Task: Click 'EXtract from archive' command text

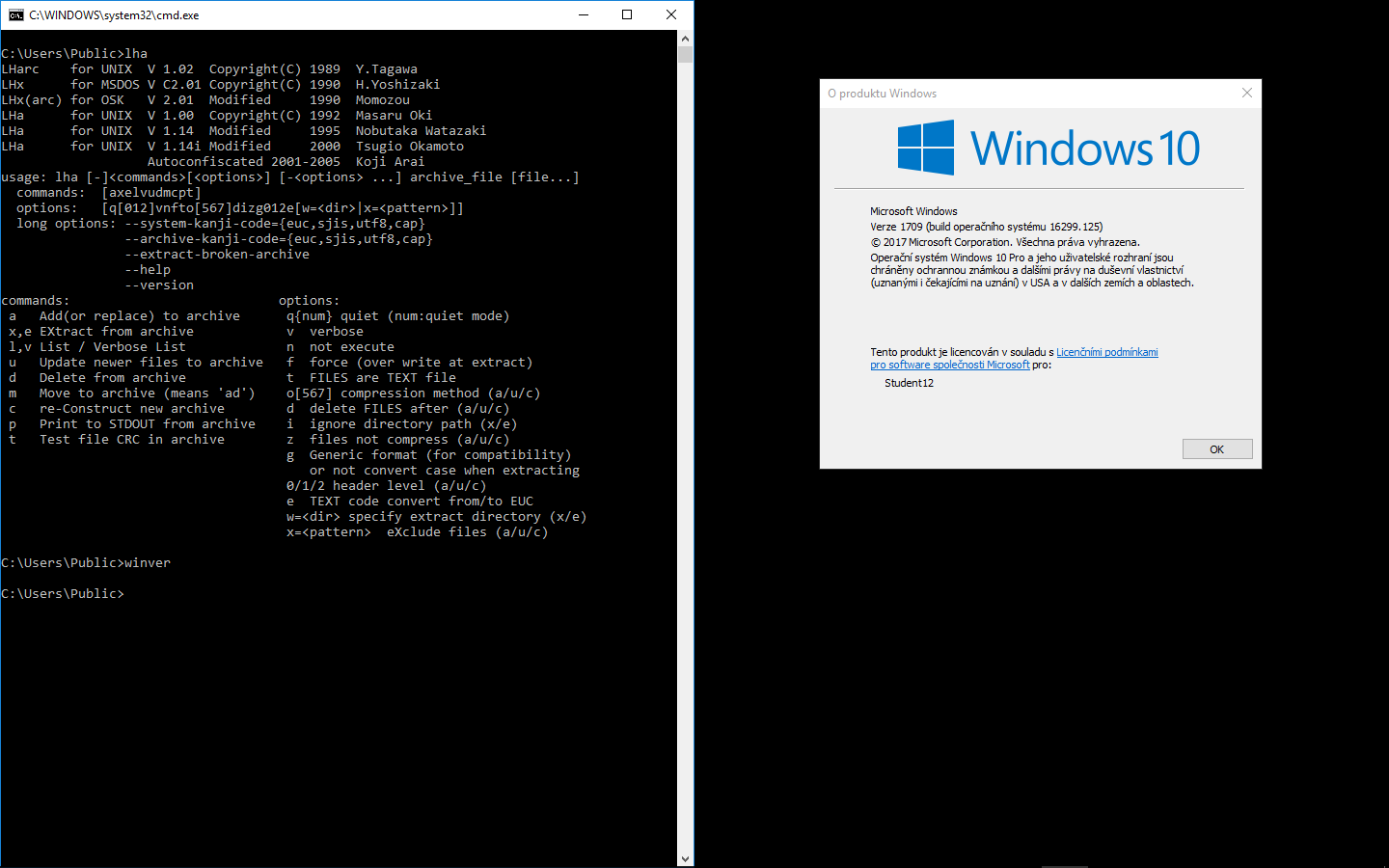Action: (117, 332)
